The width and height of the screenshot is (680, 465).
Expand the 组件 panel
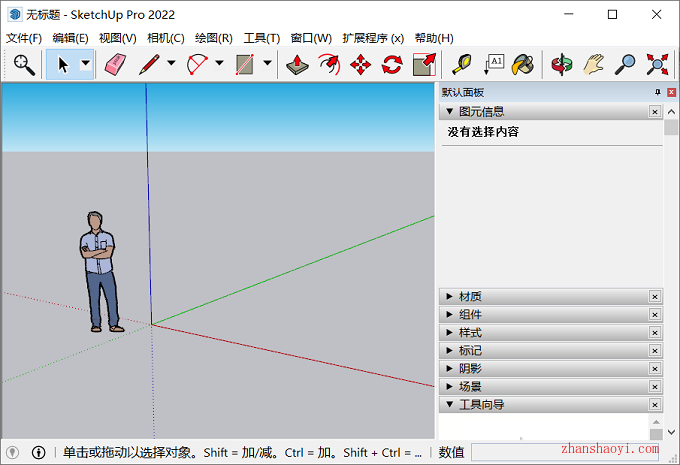tap(450, 314)
